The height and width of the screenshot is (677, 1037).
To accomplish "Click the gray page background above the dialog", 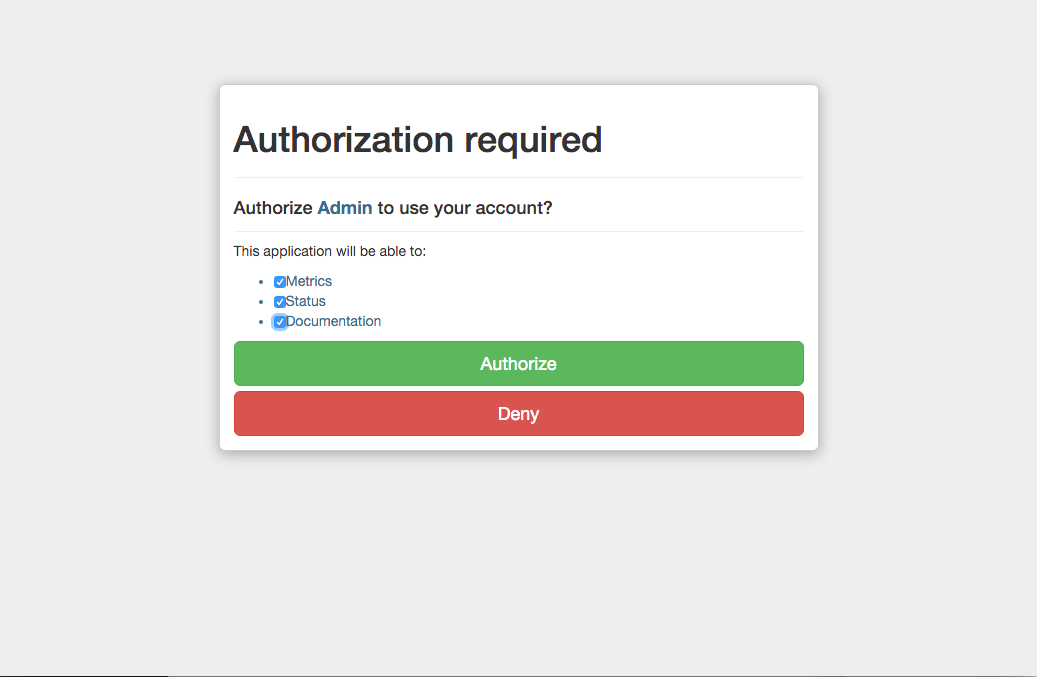I will [x=518, y=40].
